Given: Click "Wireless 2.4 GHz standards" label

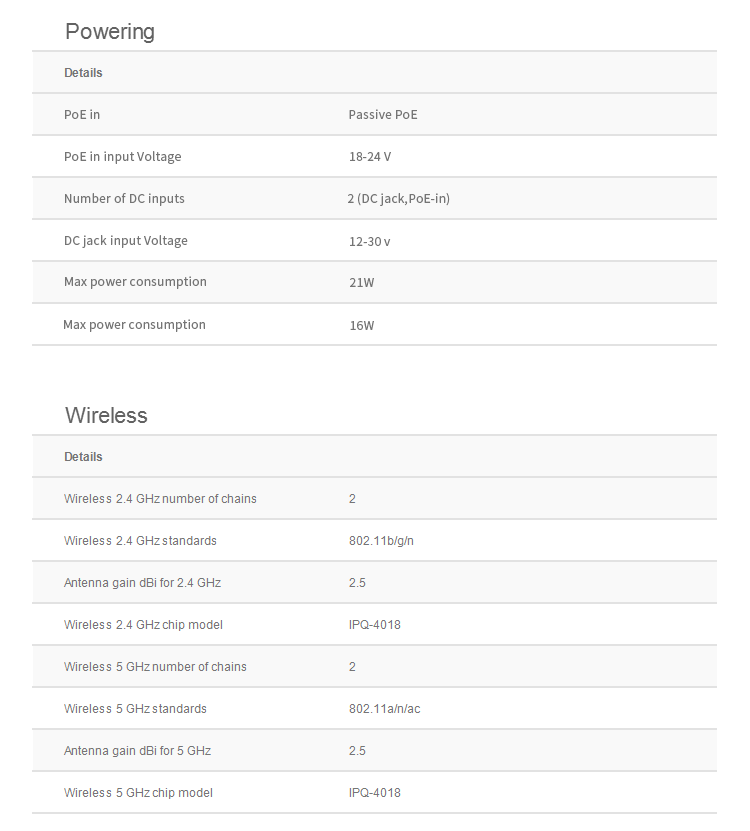Looking at the screenshot, I should point(140,541).
